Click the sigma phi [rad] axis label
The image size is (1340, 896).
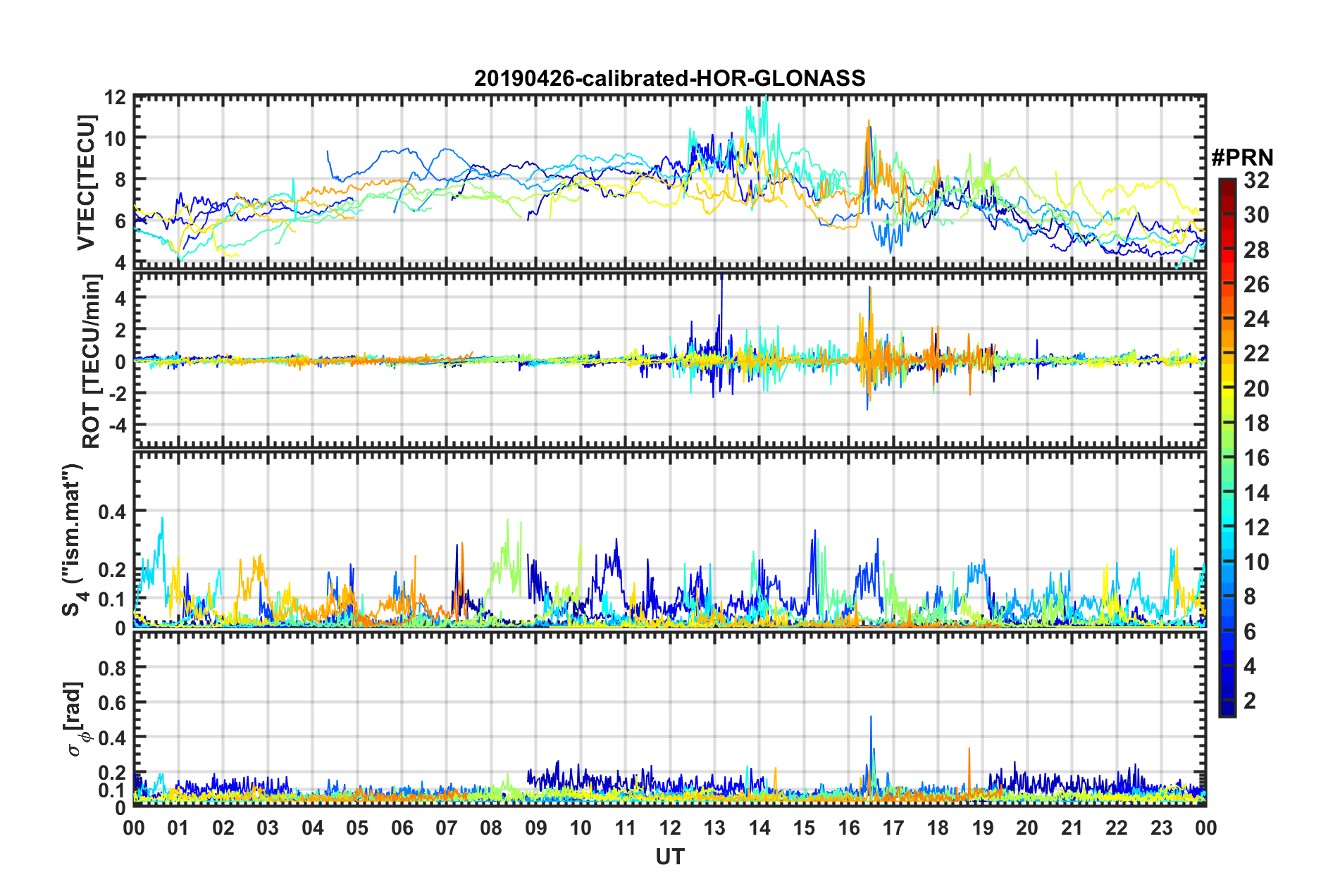pyautogui.click(x=75, y=719)
